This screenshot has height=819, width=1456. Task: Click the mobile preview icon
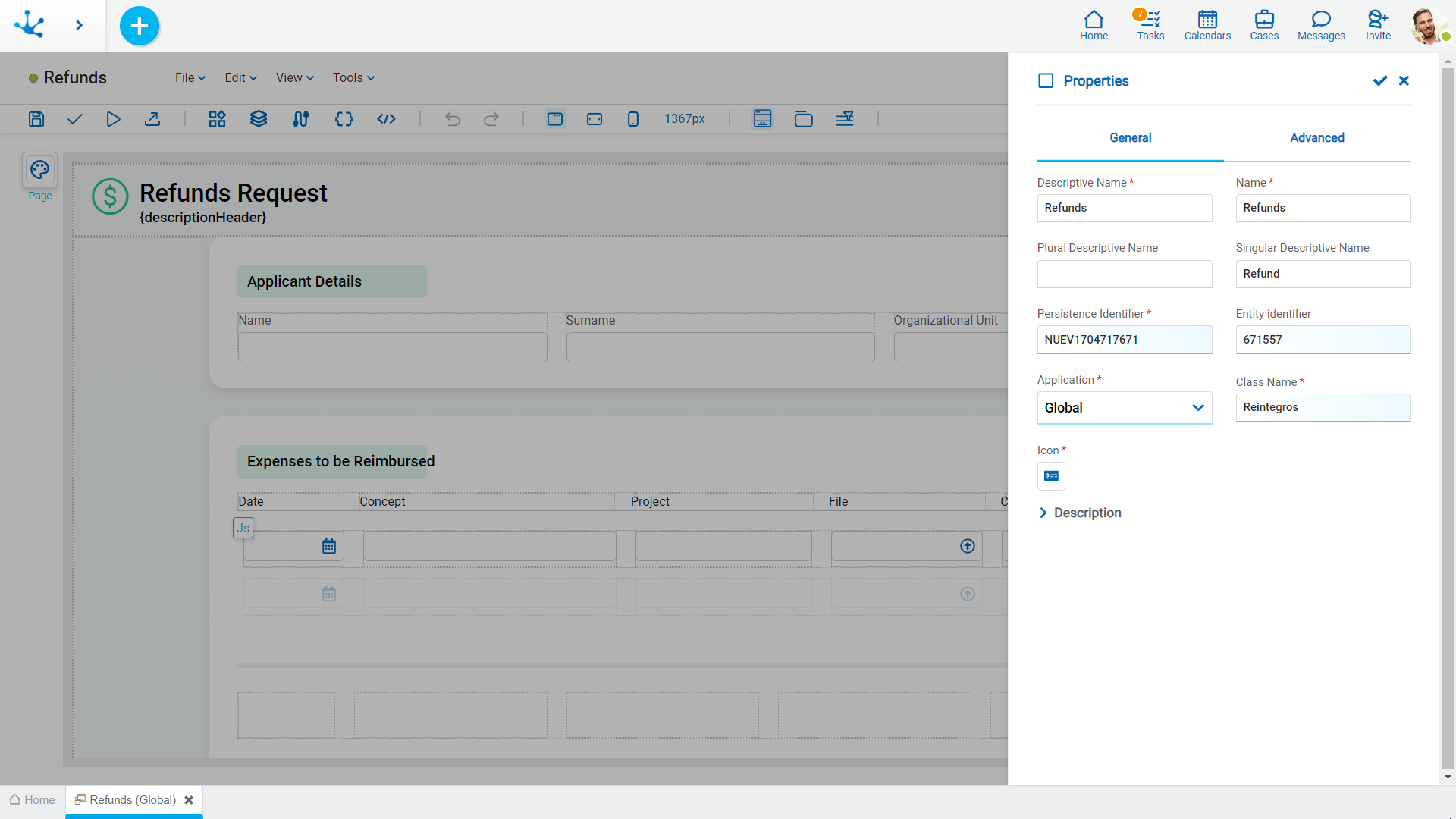(x=632, y=119)
